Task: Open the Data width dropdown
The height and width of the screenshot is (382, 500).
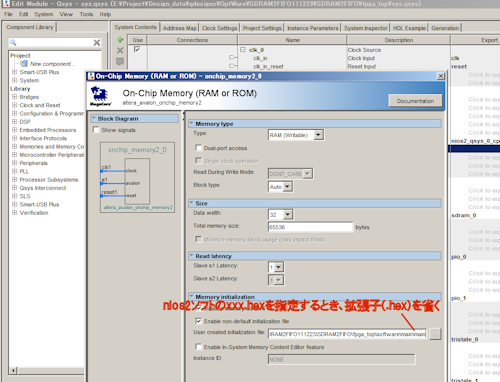Action: click(281, 215)
